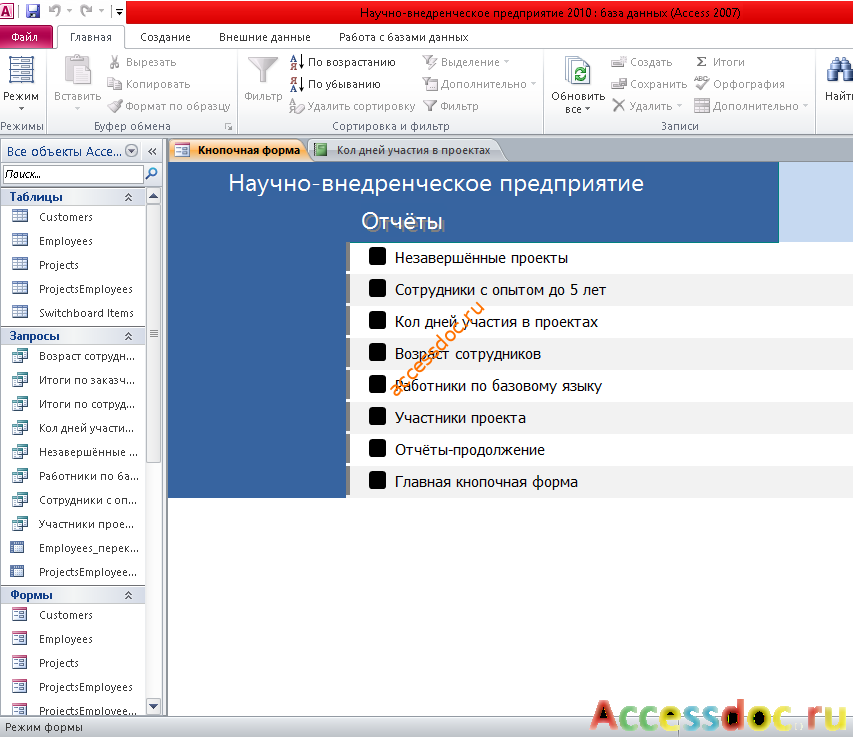Open the Выделение filter dropdown
The height and width of the screenshot is (737, 853).
466,62
